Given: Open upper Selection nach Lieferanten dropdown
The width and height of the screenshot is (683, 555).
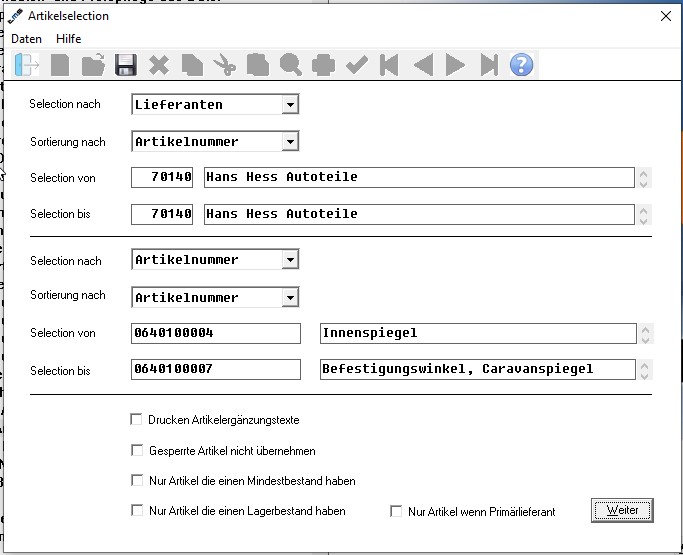Looking at the screenshot, I should [290, 105].
